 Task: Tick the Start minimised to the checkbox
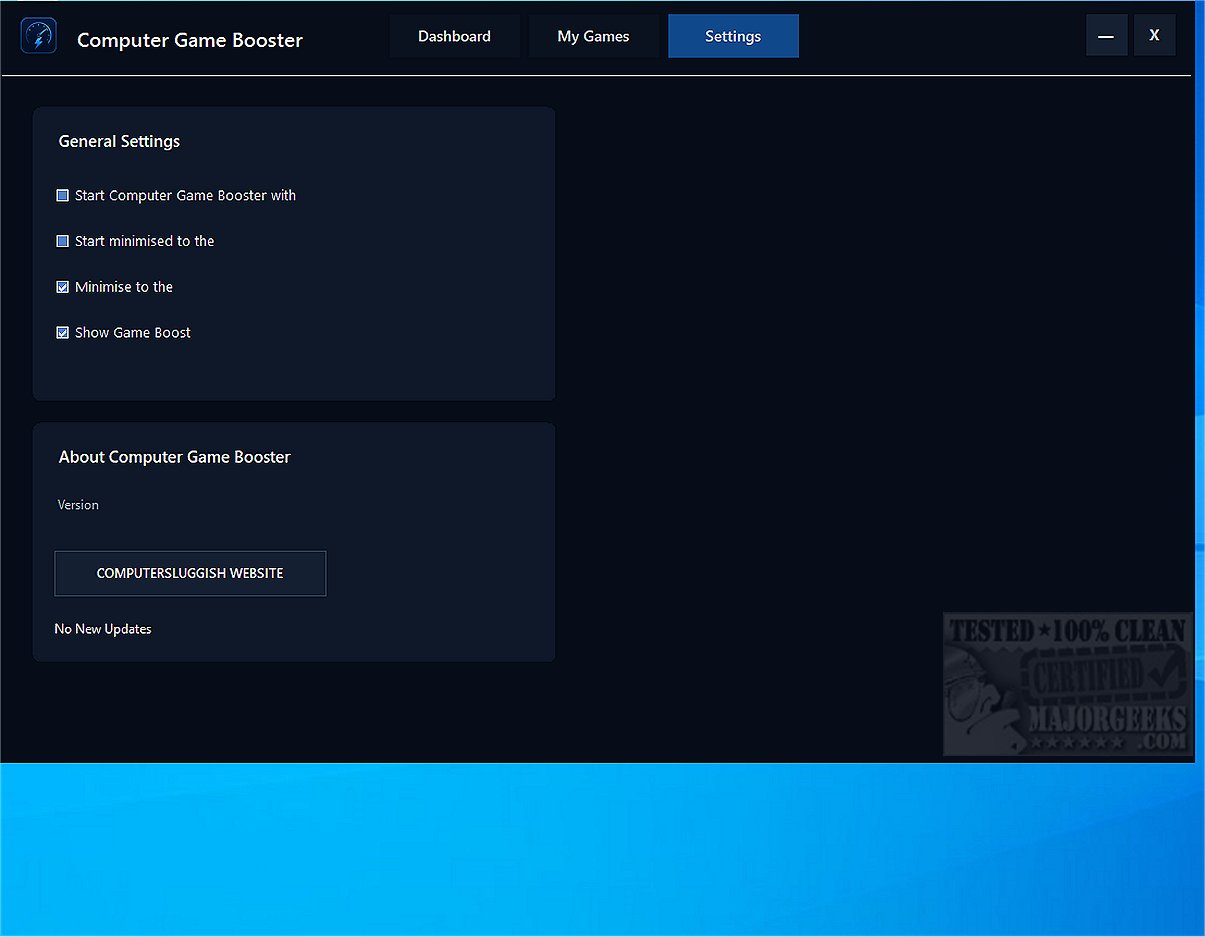click(63, 241)
